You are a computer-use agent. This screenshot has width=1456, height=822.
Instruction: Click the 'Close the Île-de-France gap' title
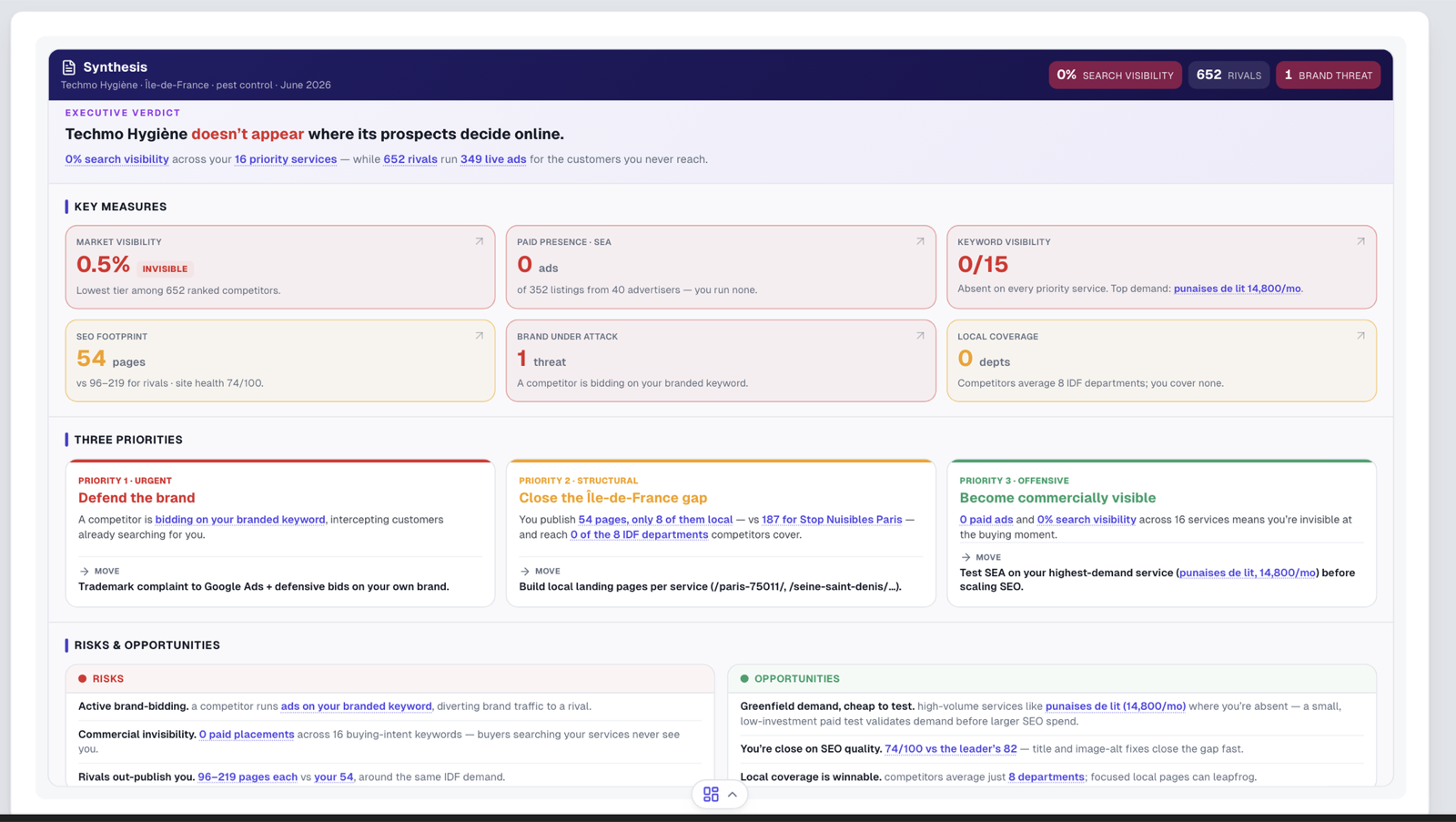[613, 498]
